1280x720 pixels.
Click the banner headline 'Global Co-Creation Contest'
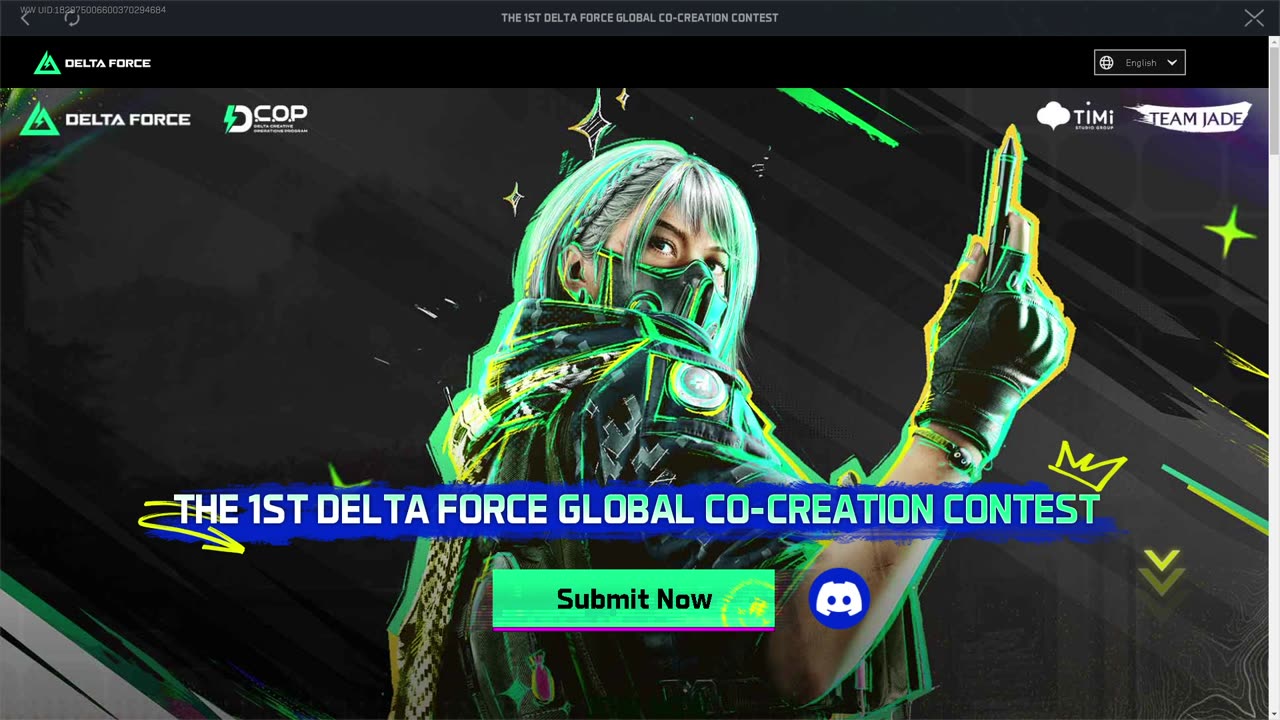pos(828,510)
